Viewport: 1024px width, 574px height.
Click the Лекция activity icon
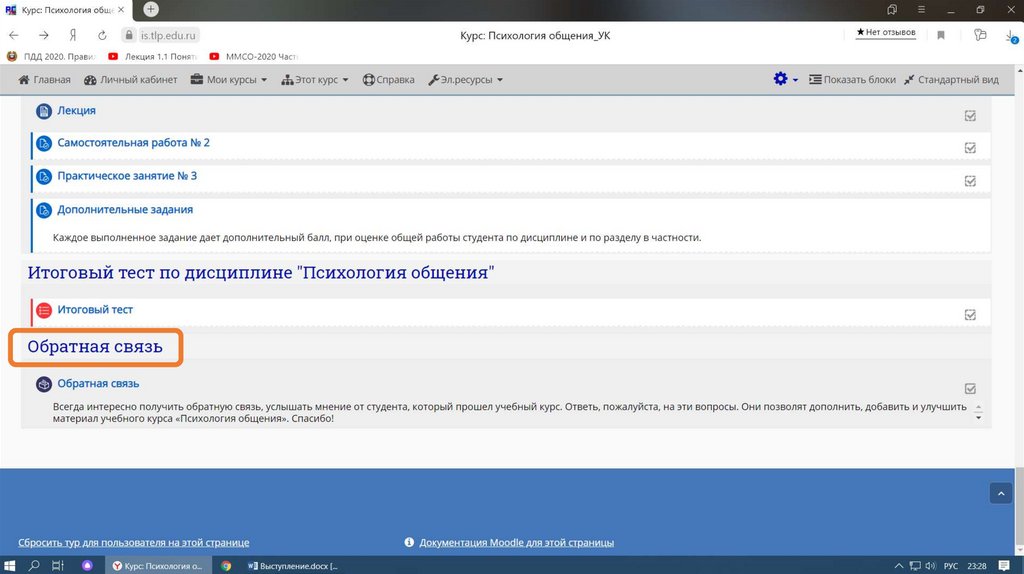click(x=44, y=111)
